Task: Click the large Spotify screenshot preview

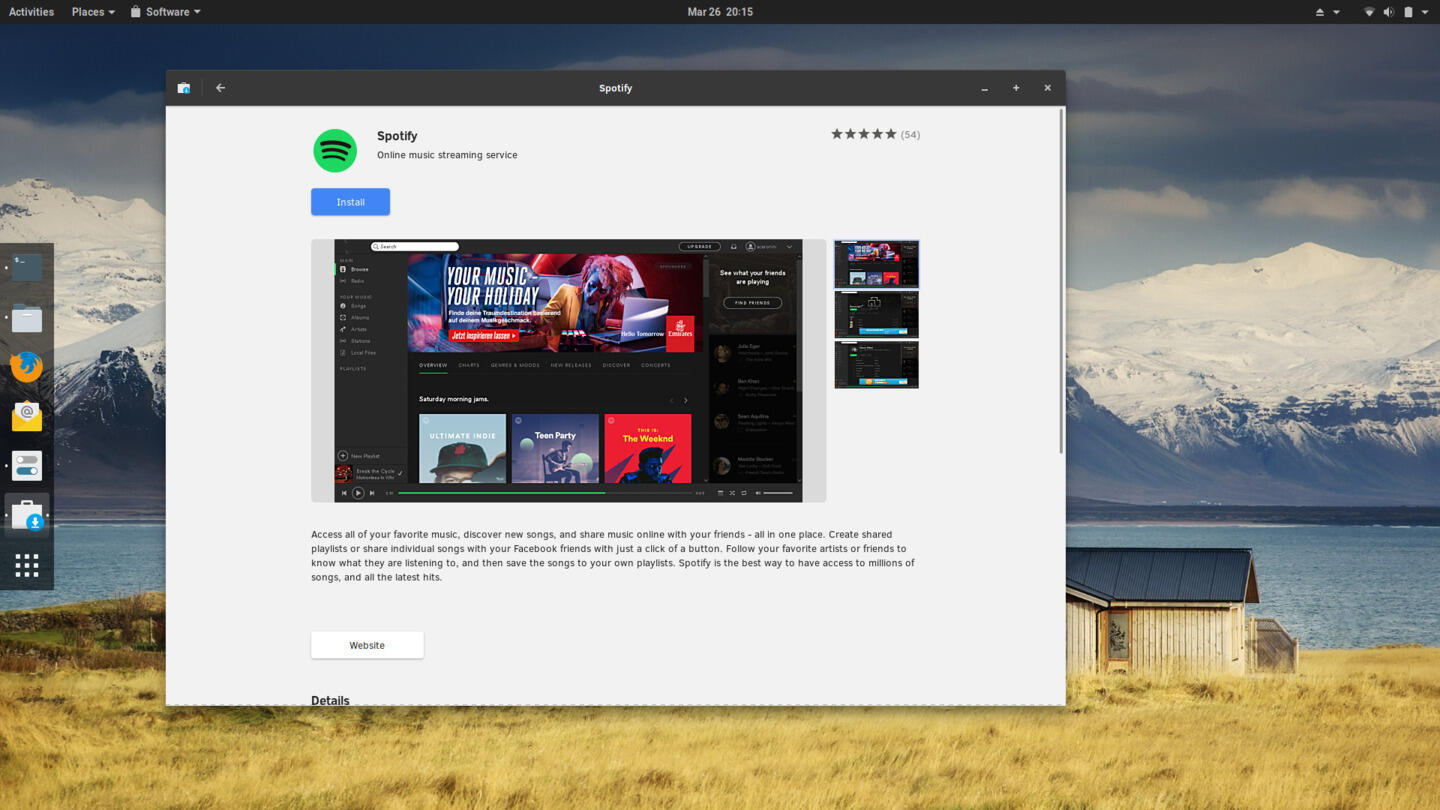Action: (x=568, y=370)
